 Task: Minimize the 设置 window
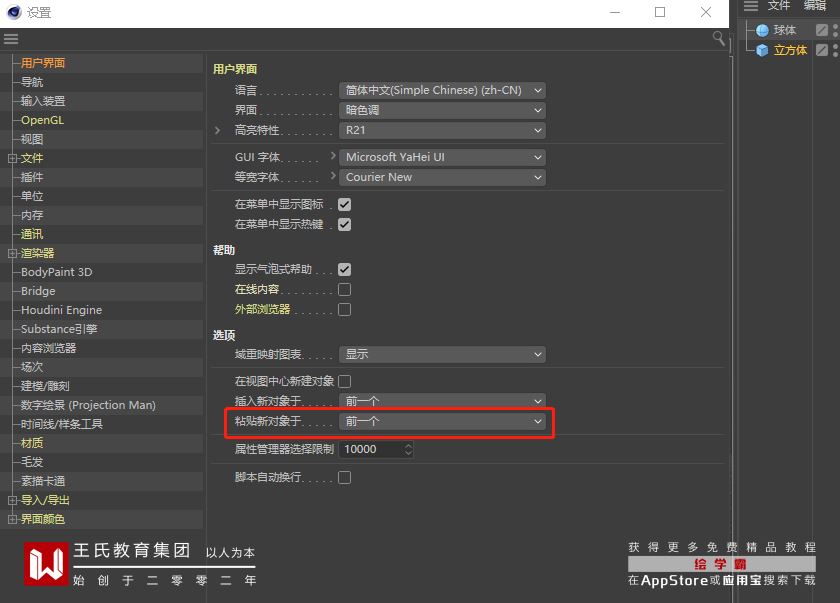pos(615,12)
